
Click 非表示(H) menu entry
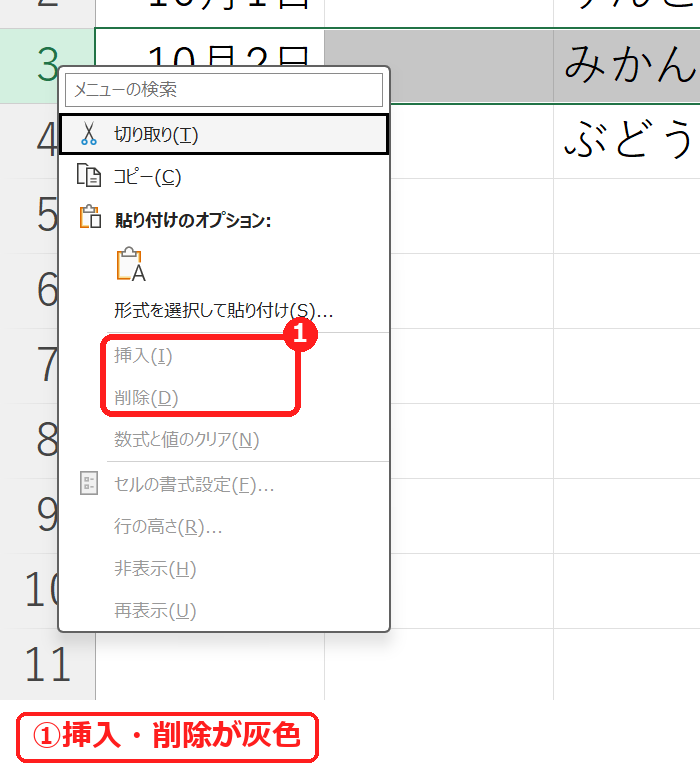[x=224, y=569]
